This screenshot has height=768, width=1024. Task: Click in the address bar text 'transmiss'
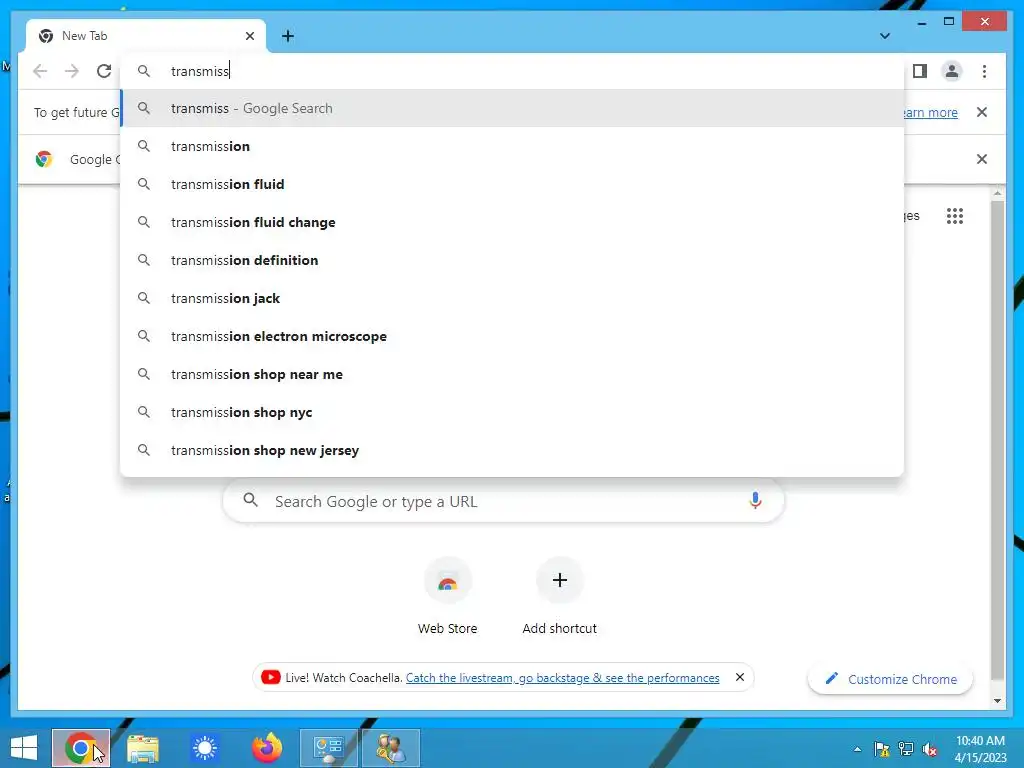pos(200,71)
